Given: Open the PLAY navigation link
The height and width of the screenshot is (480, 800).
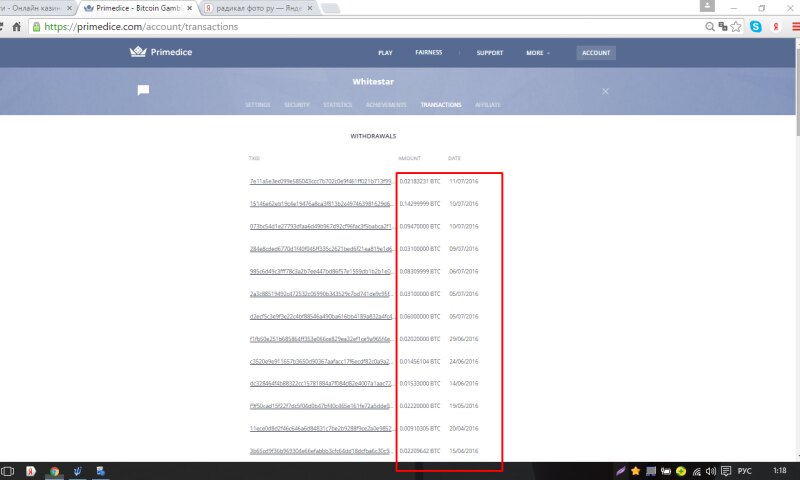Looking at the screenshot, I should (385, 52).
